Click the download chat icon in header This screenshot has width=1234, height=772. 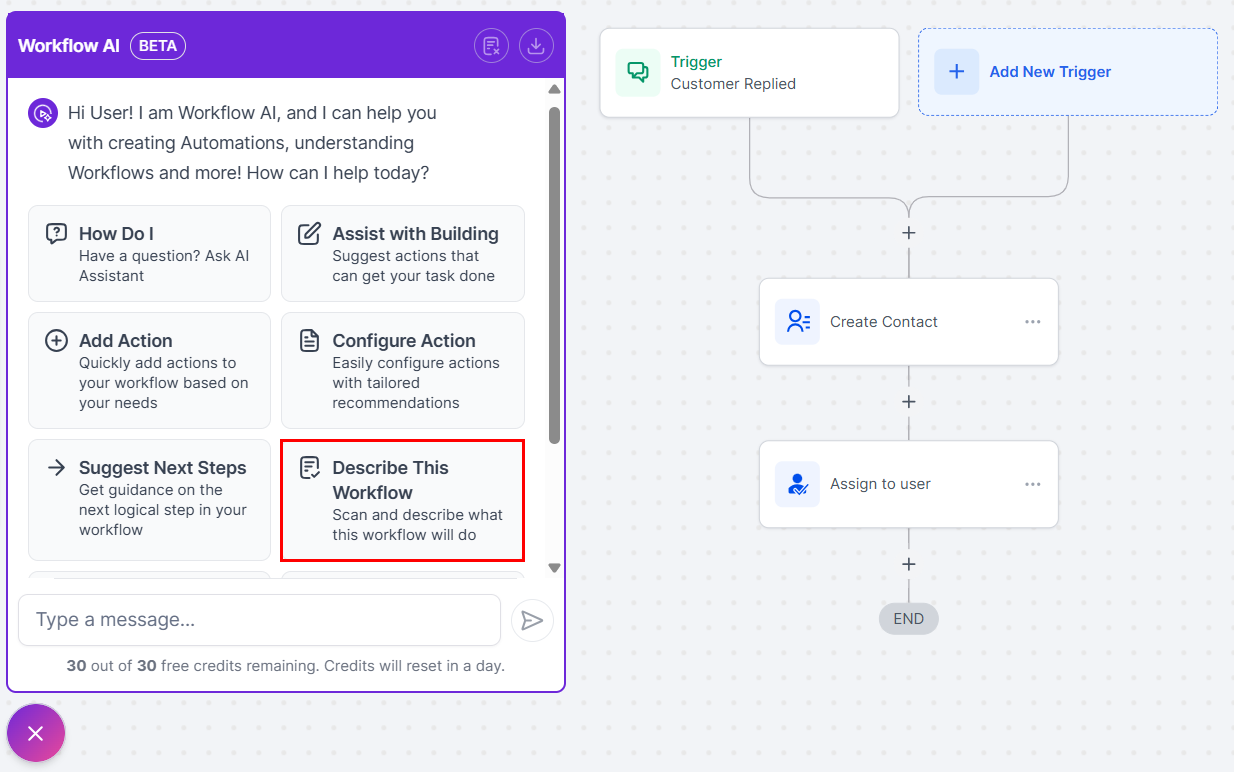click(x=536, y=46)
